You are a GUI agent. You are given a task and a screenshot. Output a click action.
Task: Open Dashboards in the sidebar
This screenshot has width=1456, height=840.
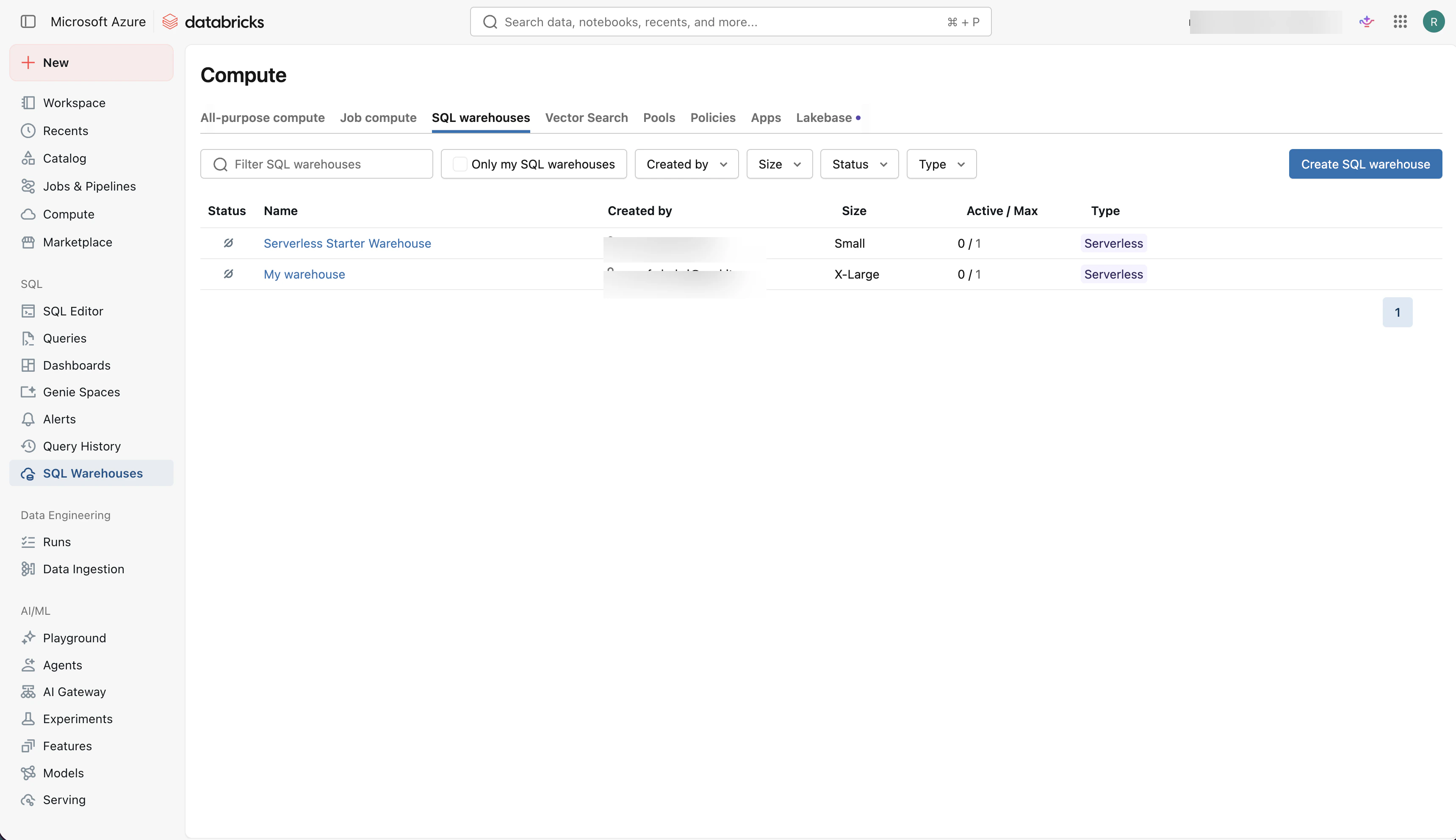[x=91, y=365]
